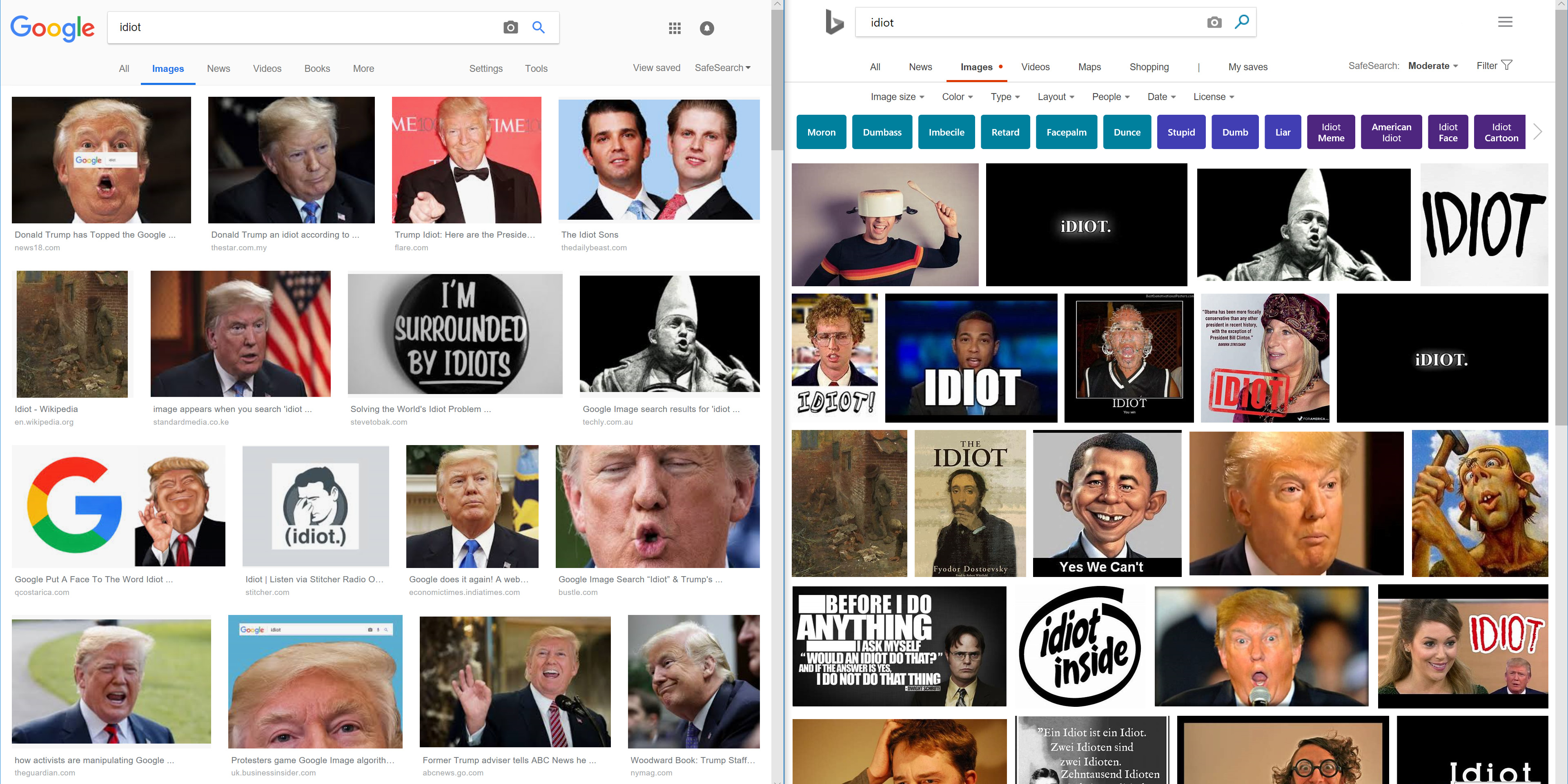Click en.wikipedia.org source link
The height and width of the screenshot is (784, 1568).
[44, 422]
